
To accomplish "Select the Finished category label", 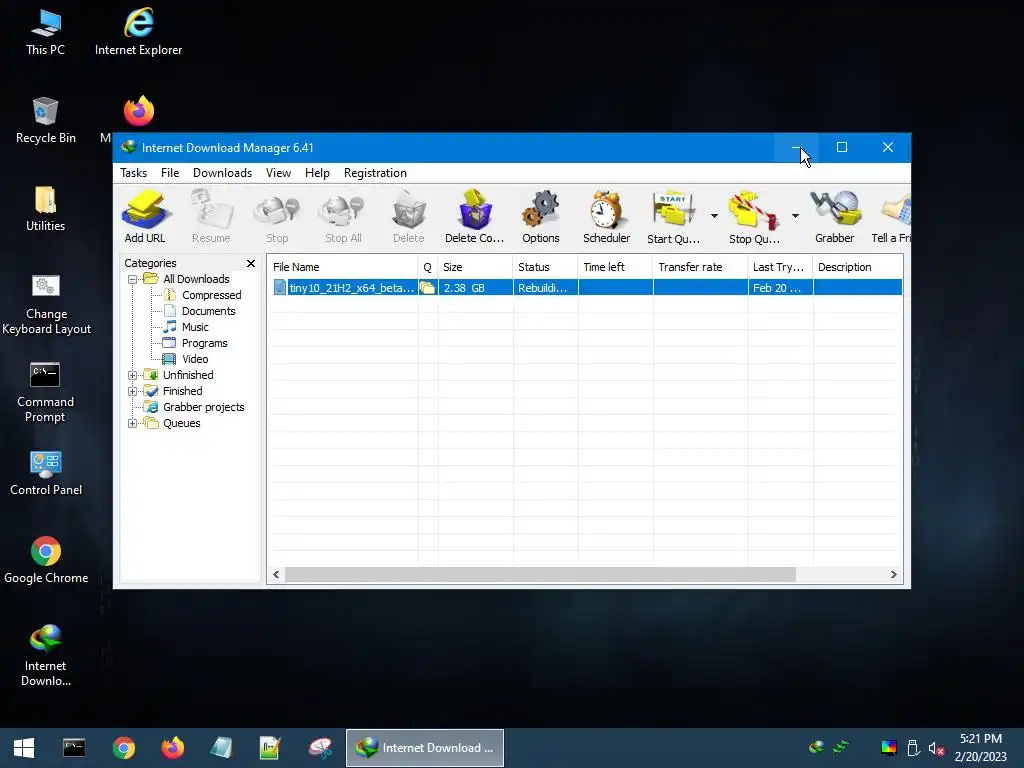I will pyautogui.click(x=182, y=391).
